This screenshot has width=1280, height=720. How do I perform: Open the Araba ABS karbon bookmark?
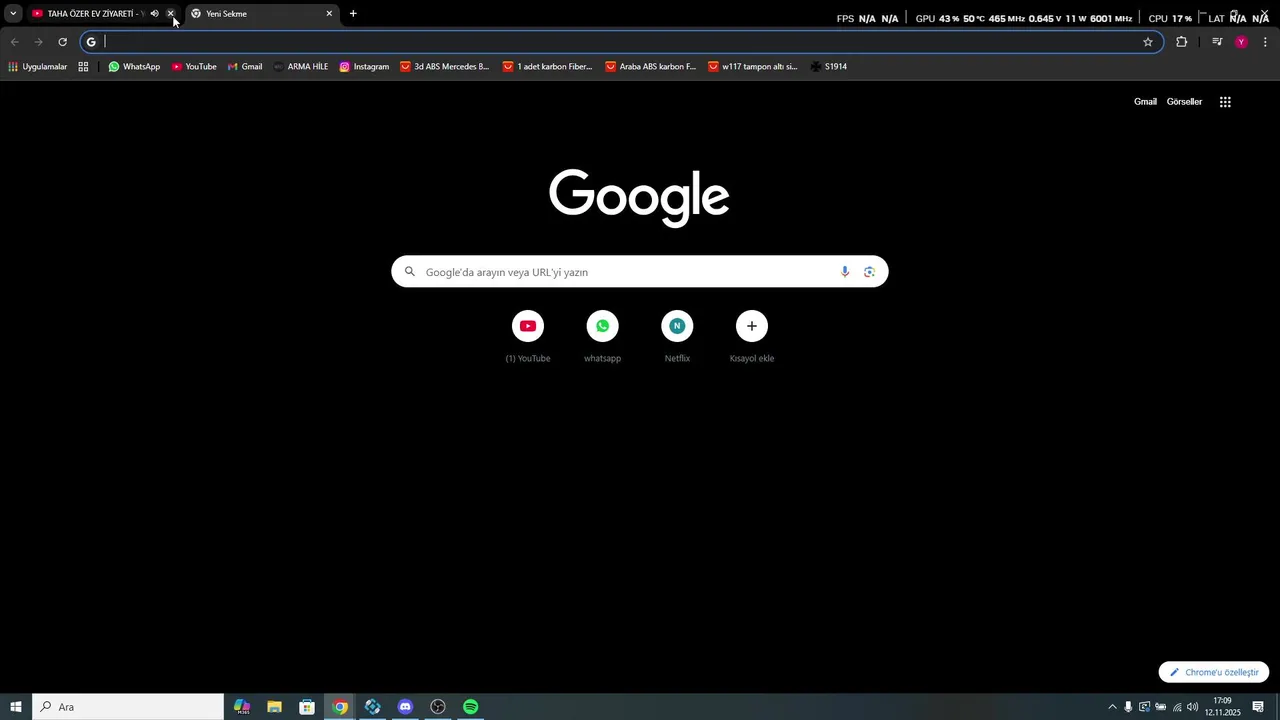[x=651, y=67]
